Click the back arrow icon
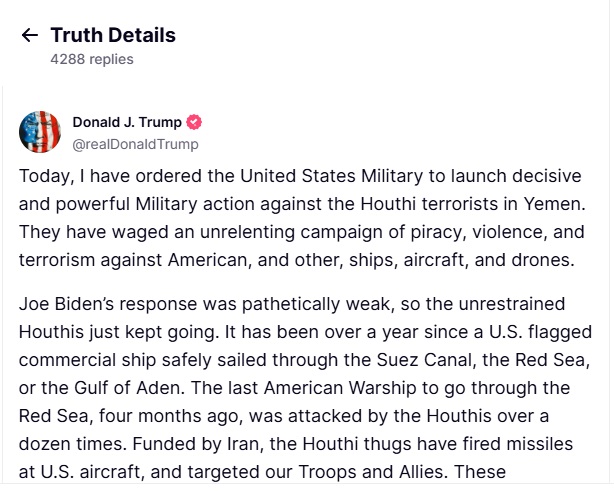Viewport: 614px width, 494px height. [30, 36]
